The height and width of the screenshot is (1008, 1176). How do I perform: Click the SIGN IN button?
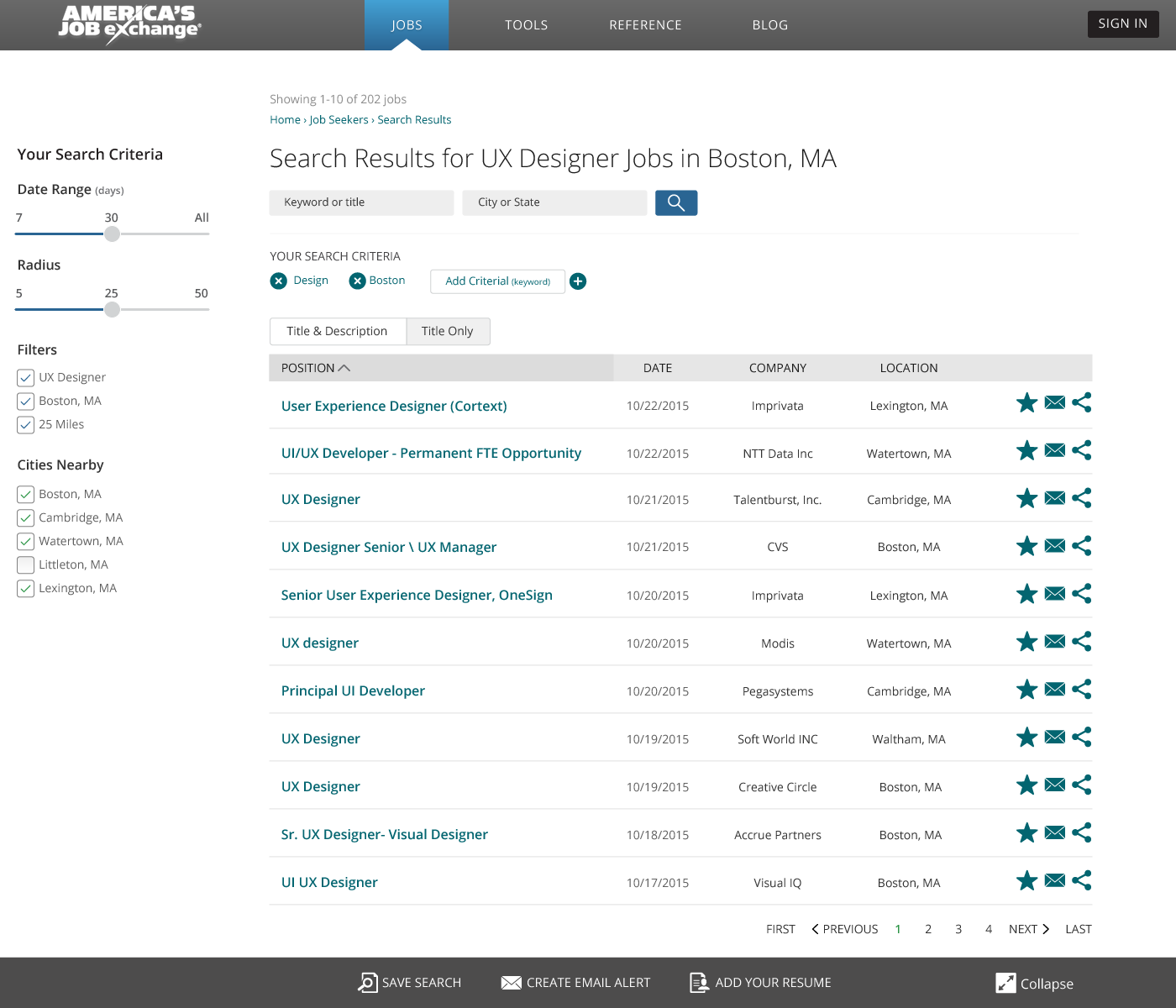pyautogui.click(x=1123, y=24)
